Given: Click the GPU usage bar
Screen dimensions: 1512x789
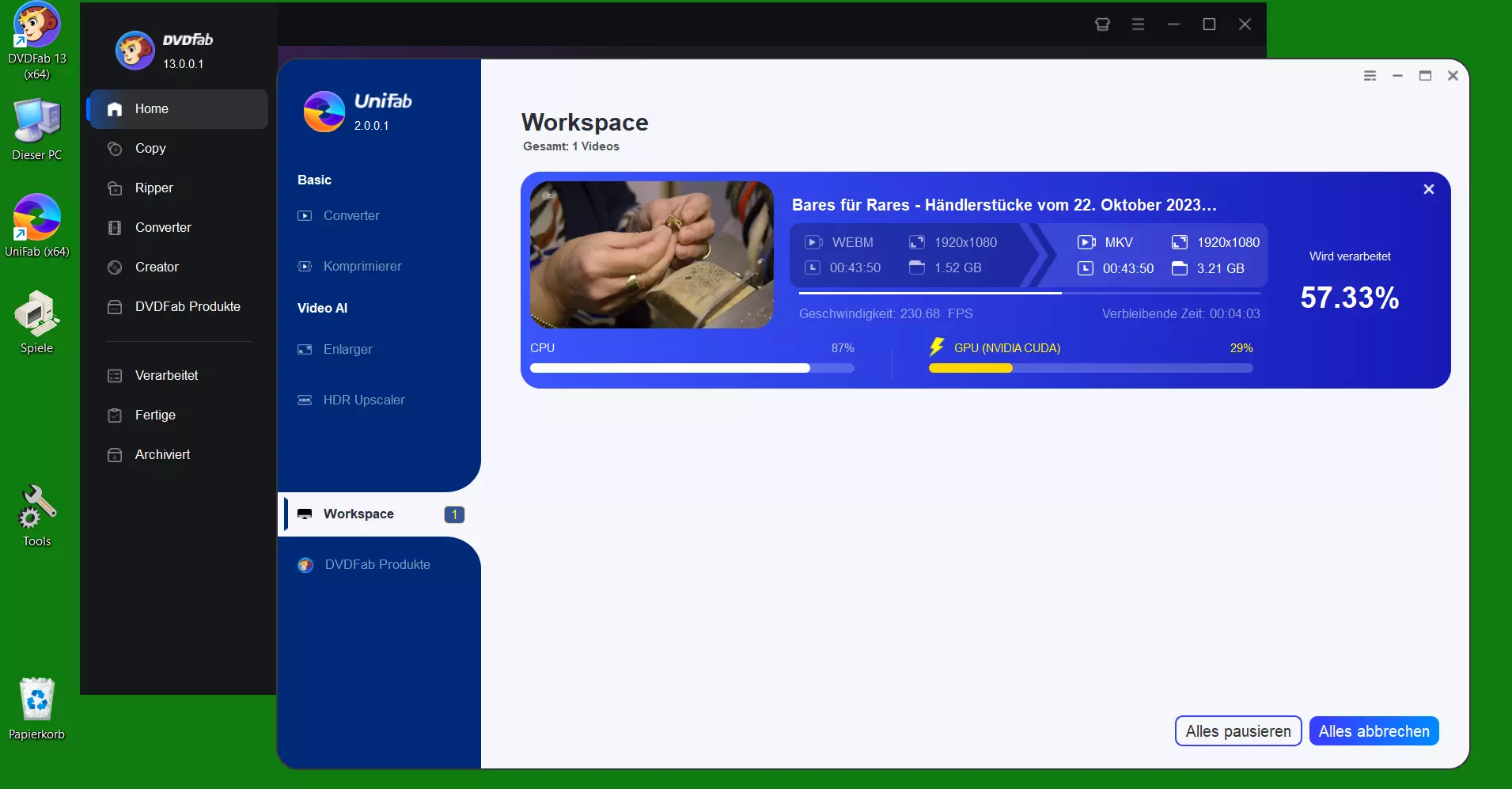Looking at the screenshot, I should coord(1091,368).
